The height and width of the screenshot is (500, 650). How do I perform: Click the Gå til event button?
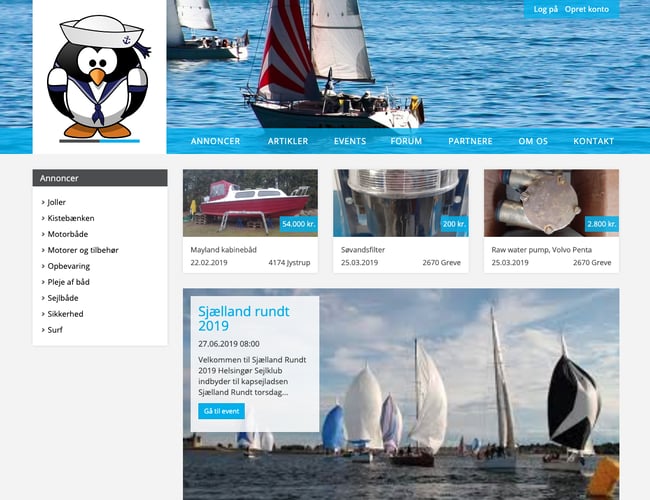tap(221, 411)
